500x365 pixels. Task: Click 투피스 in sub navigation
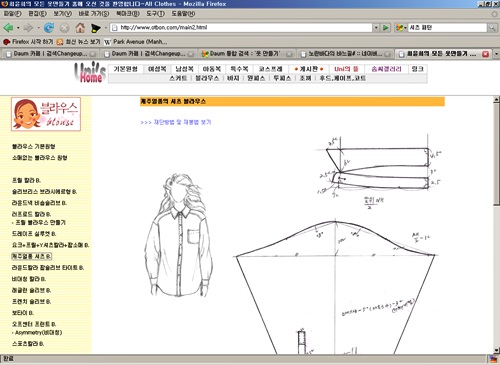(282, 78)
